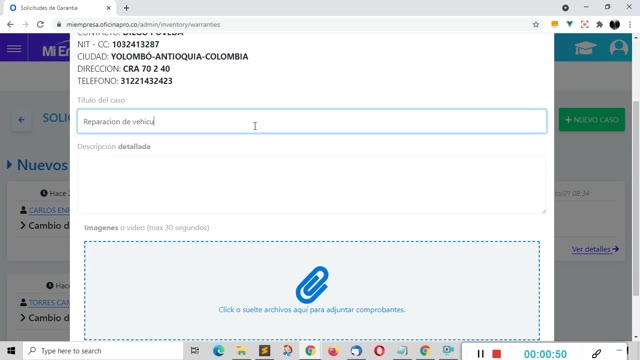Click the paperclip attach files icon

(312, 284)
